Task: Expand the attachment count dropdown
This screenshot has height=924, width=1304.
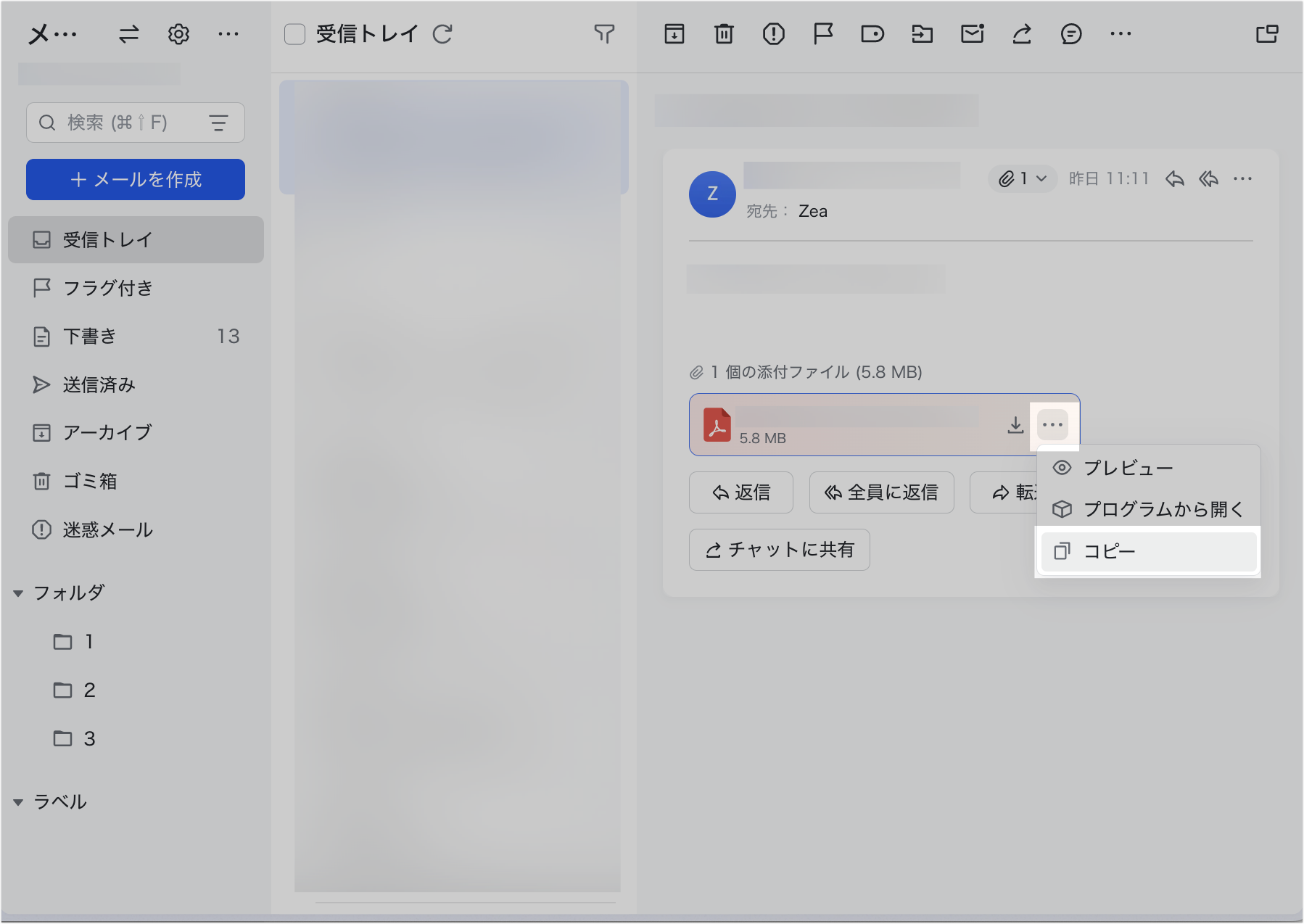Action: click(1023, 178)
